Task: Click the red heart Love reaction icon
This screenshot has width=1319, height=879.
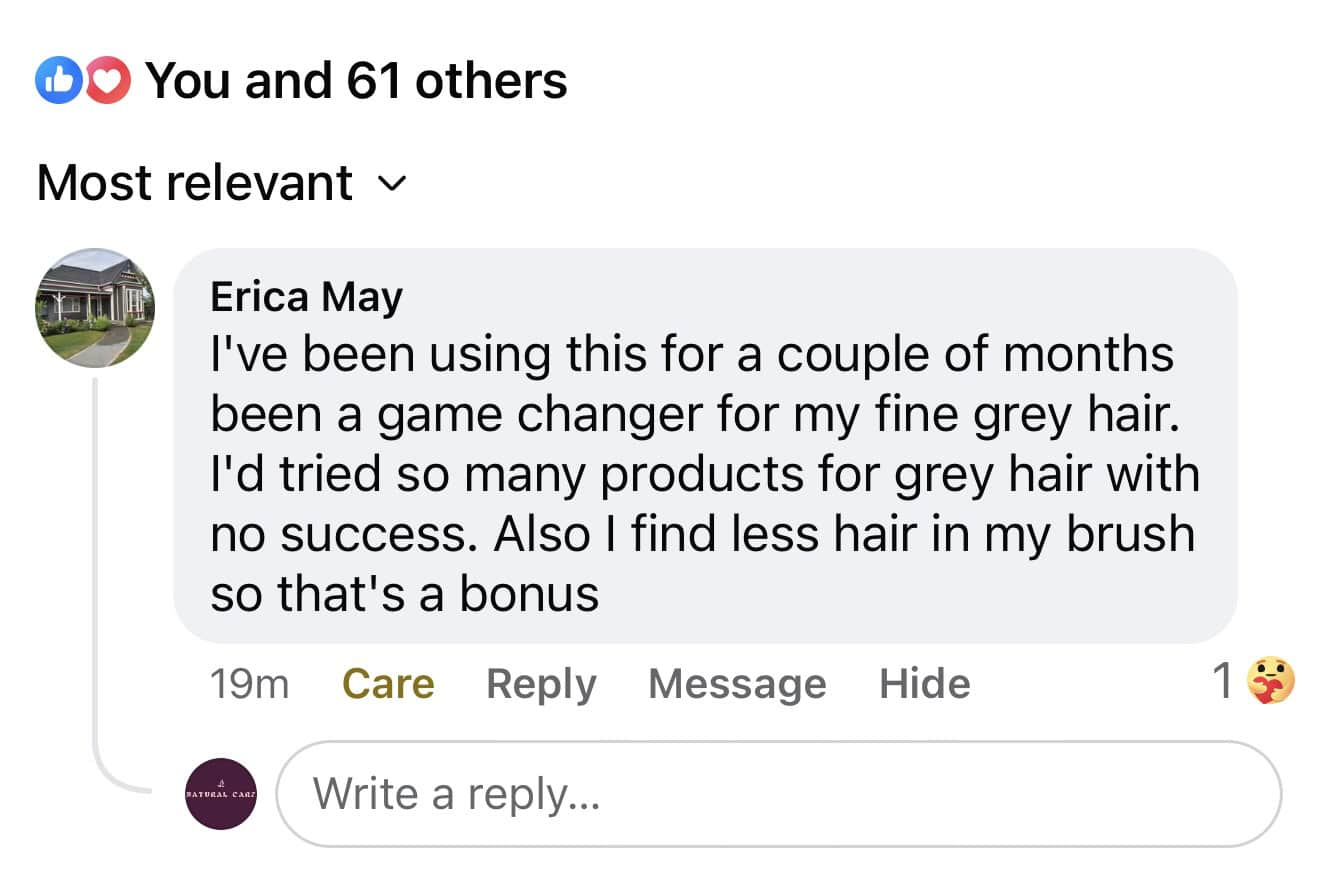Action: [108, 82]
